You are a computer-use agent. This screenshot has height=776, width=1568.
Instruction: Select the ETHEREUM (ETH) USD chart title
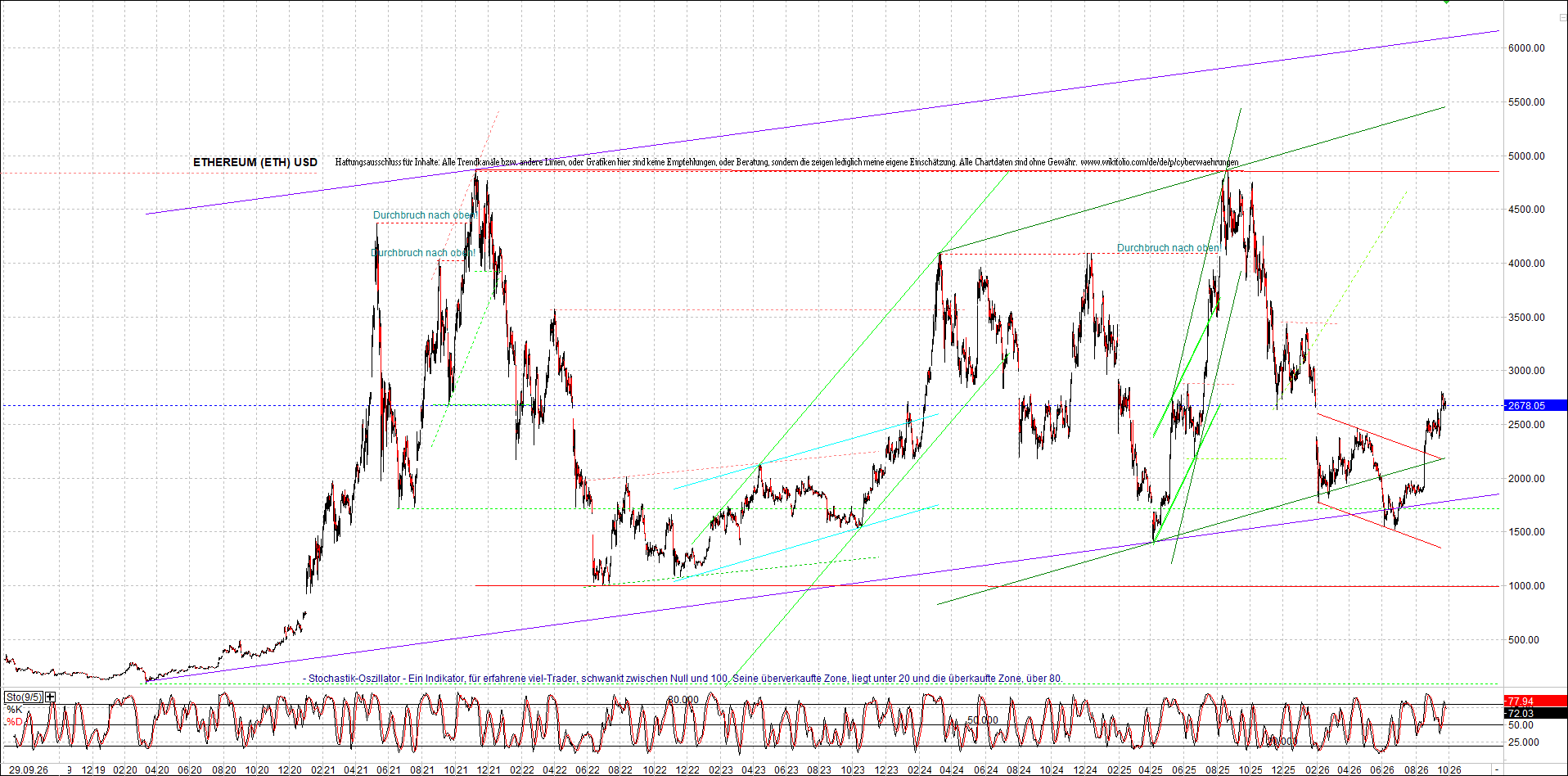pos(255,162)
